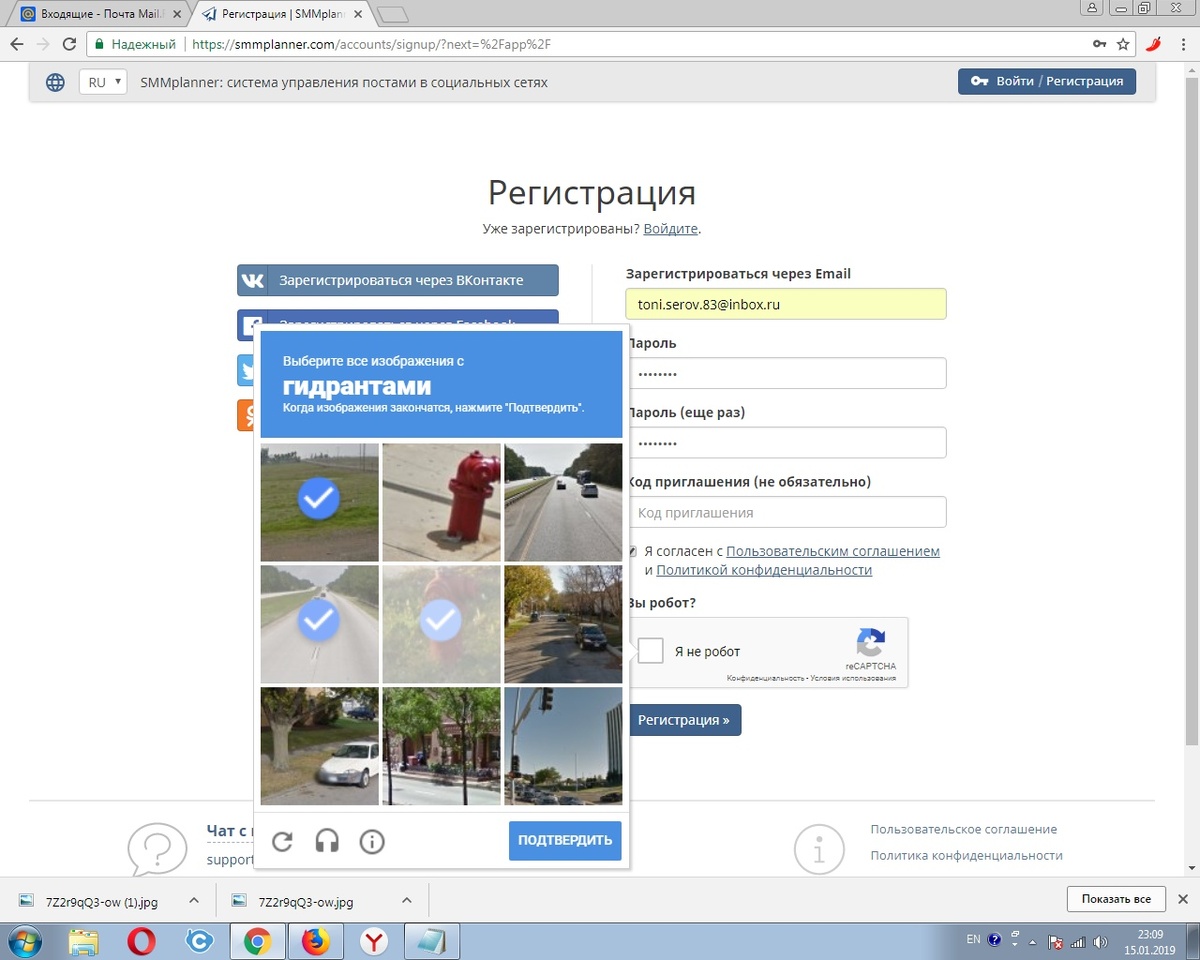This screenshot has width=1200, height=960.
Task: Open the Chrome three-dot menu
Action: click(x=1182, y=44)
